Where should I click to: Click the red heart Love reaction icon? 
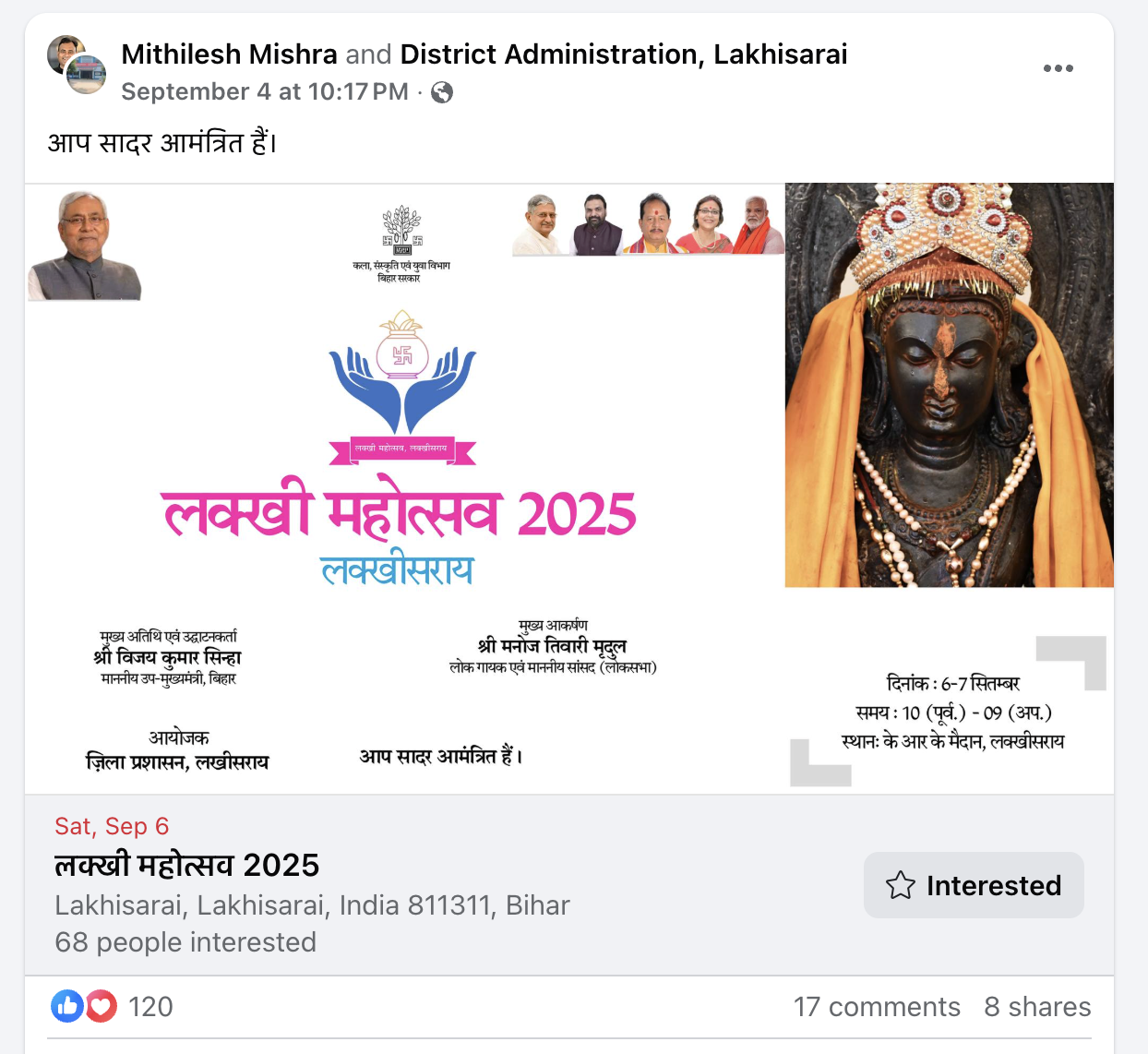pyautogui.click(x=102, y=1006)
